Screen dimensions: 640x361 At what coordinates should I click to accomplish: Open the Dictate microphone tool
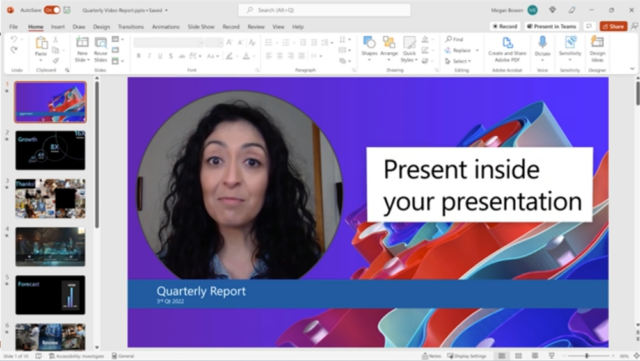(542, 42)
